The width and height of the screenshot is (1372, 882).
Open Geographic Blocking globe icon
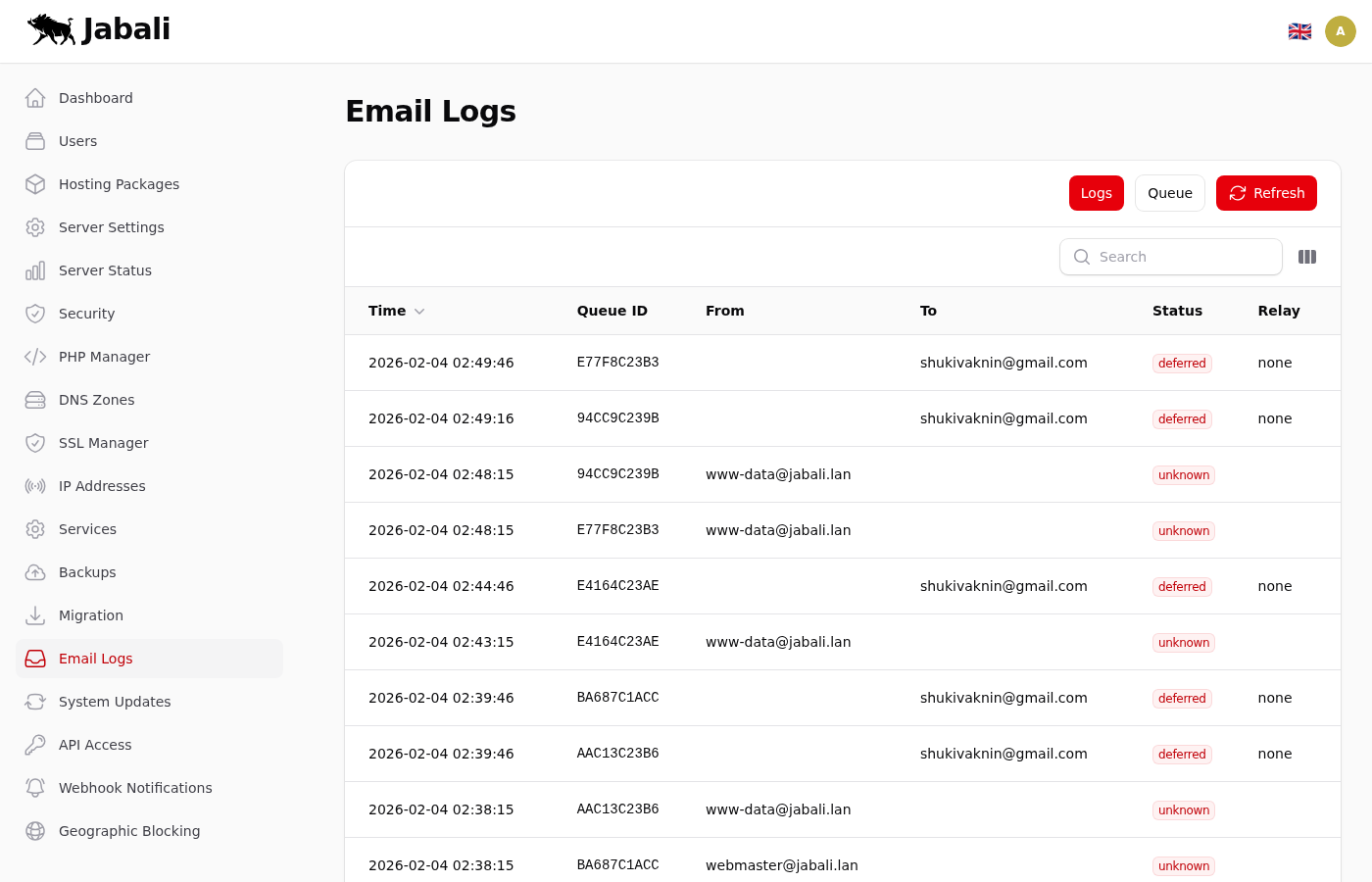[x=35, y=831]
